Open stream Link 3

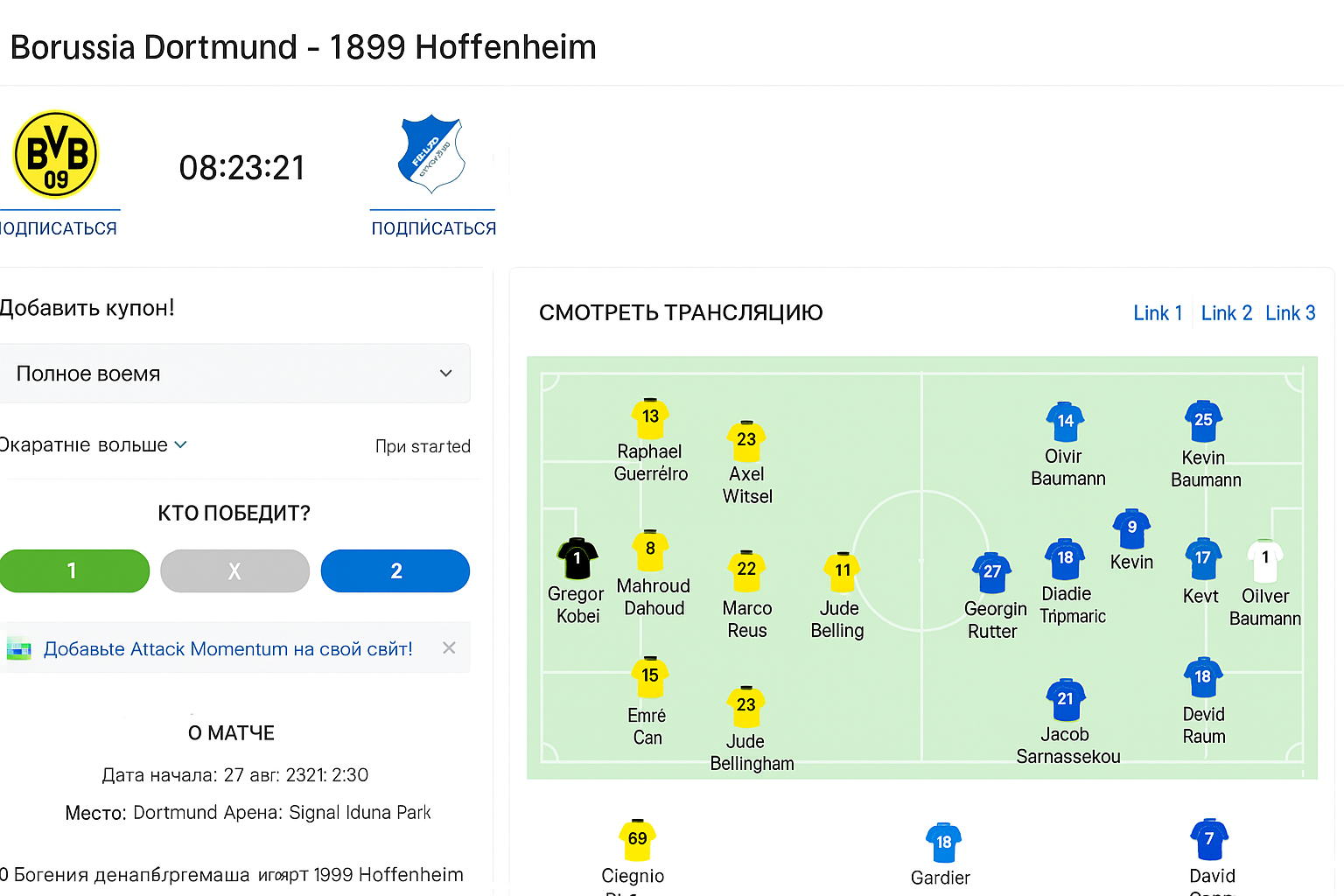coord(1290,313)
